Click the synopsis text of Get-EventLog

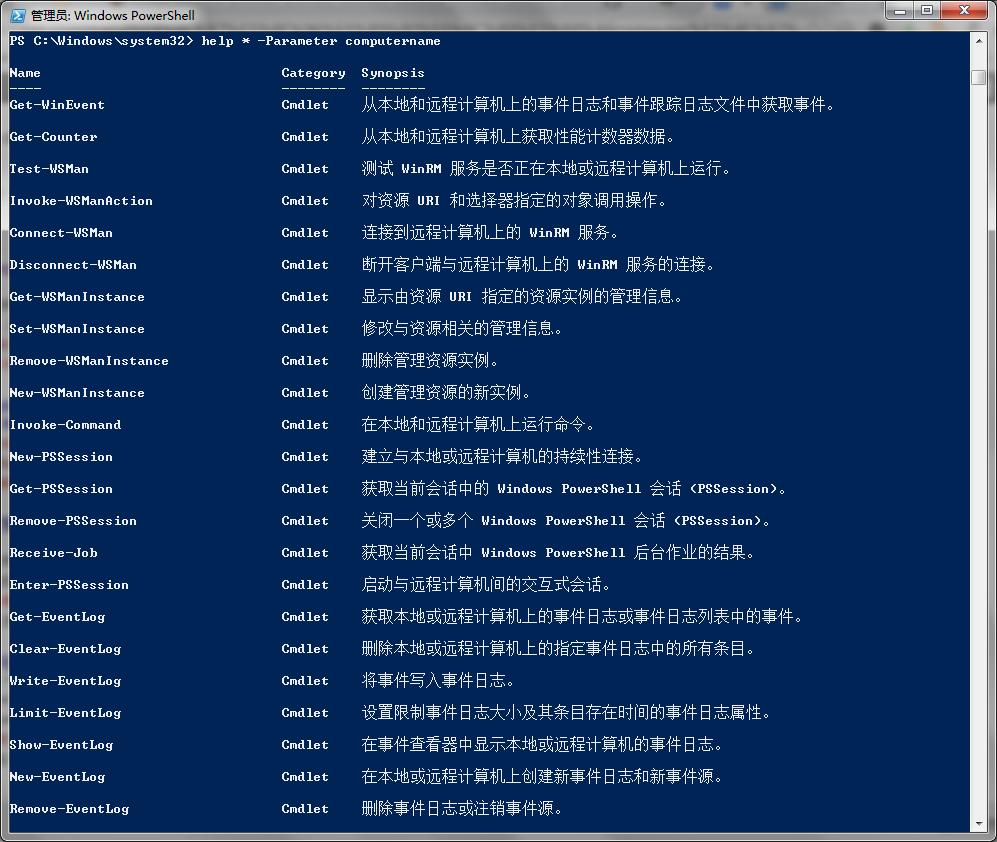(582, 617)
